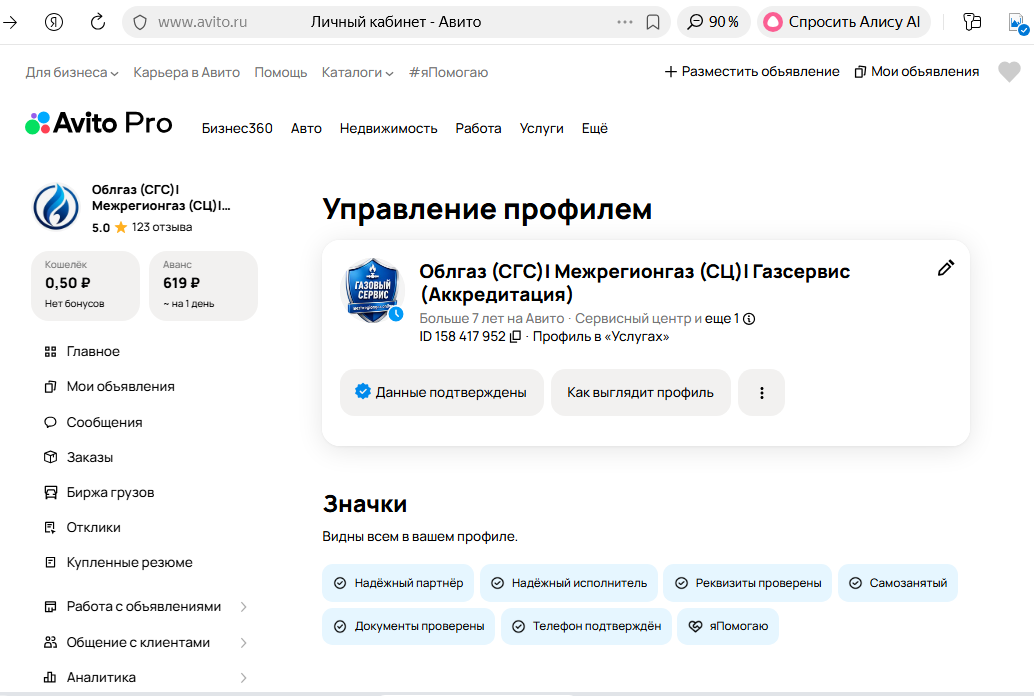
Task: Open Профиль в «Услугах» link
Action: [601, 336]
